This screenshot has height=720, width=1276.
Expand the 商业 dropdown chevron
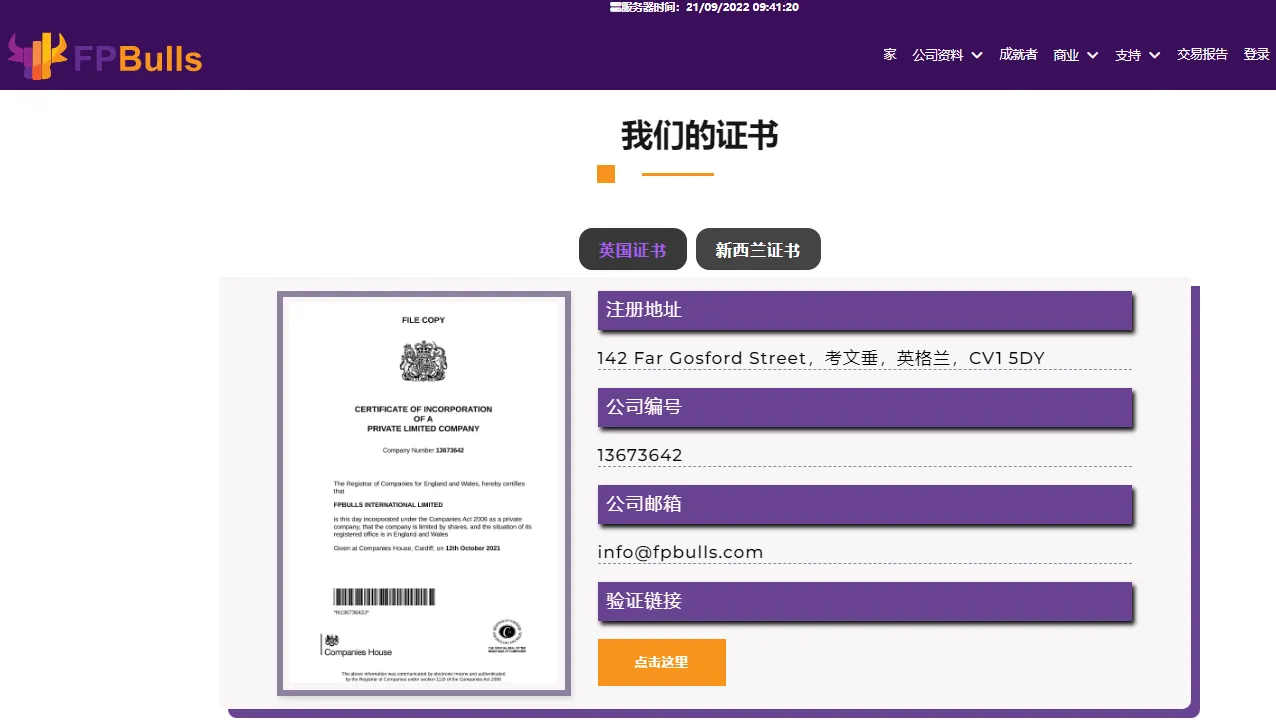click(x=1093, y=55)
